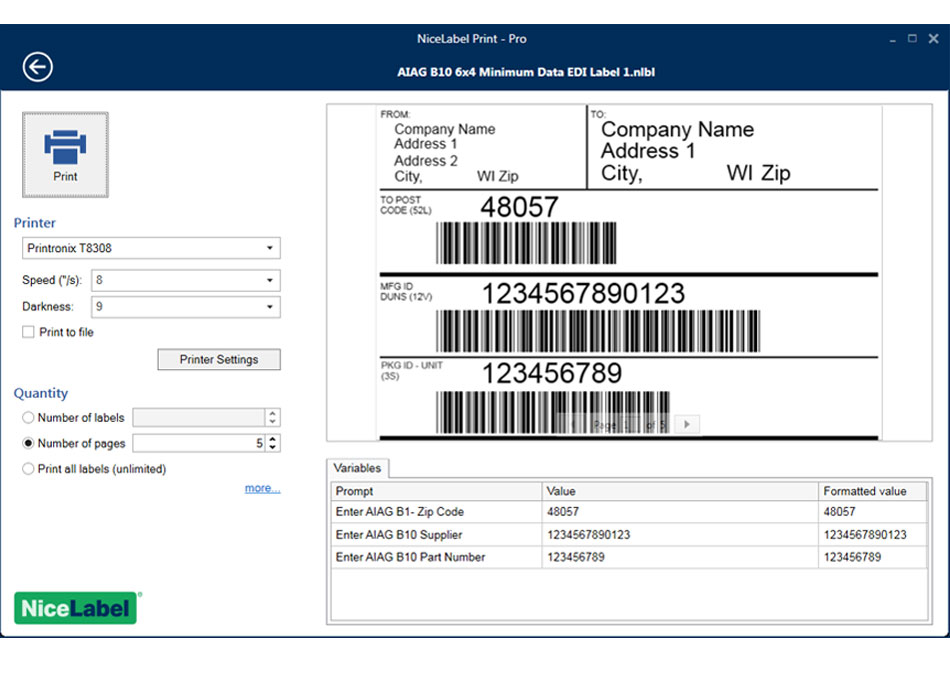Select the 'Enter AIAG B1- Zip Code' prompt
The width and height of the screenshot is (950, 683).
[436, 511]
